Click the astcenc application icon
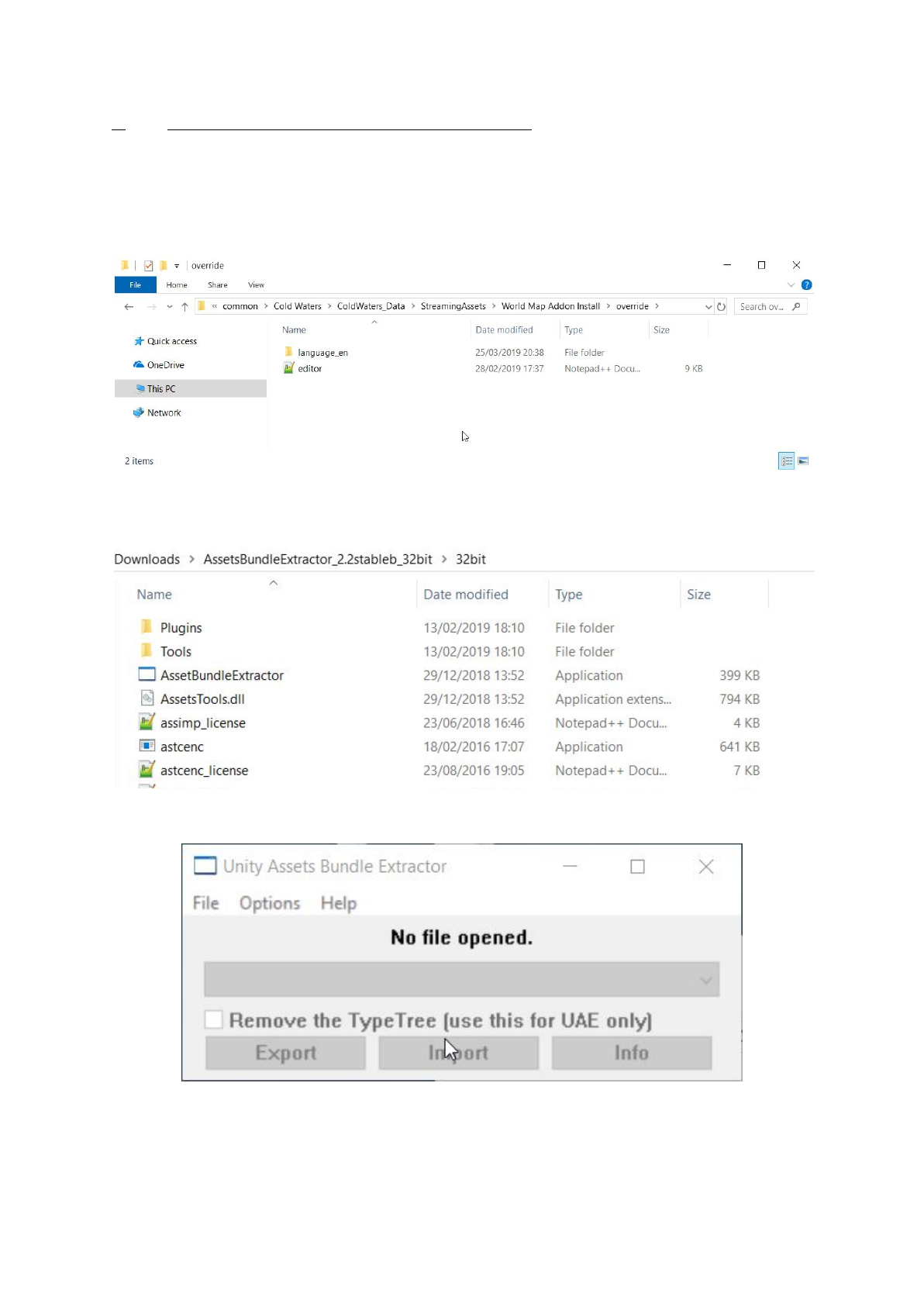Image resolution: width=924 pixels, height=1307 pixels. pos(147,746)
